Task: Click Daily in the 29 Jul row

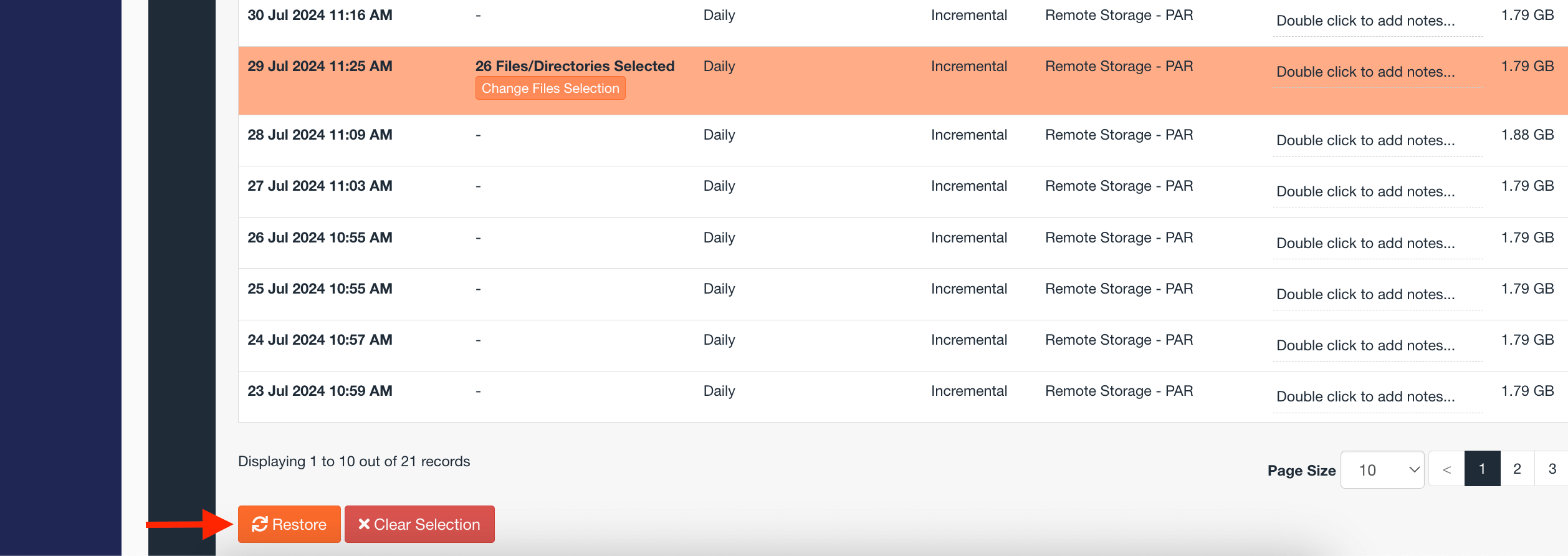Action: (x=719, y=66)
